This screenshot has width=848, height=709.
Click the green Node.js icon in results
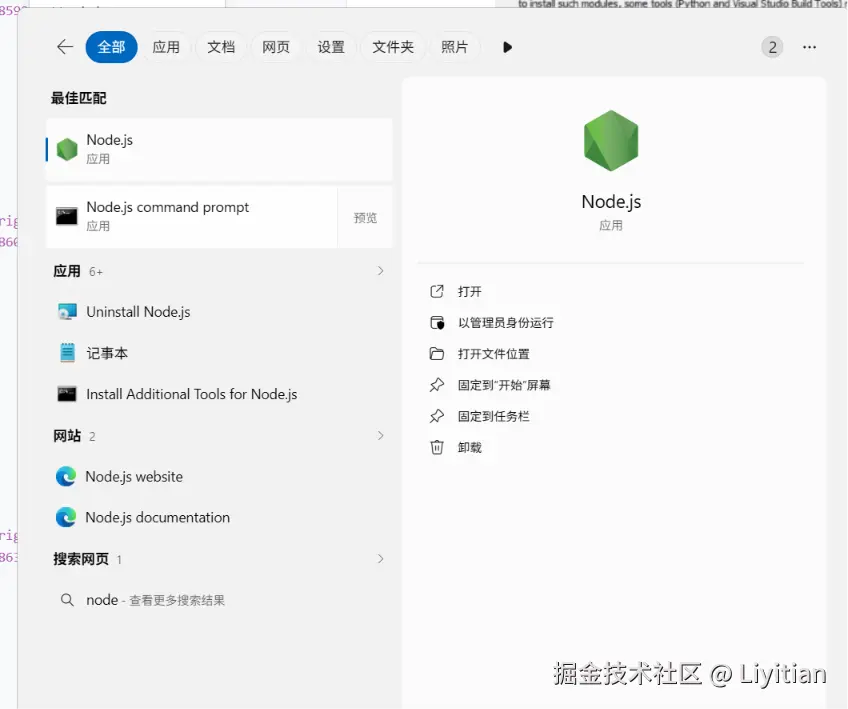67,149
